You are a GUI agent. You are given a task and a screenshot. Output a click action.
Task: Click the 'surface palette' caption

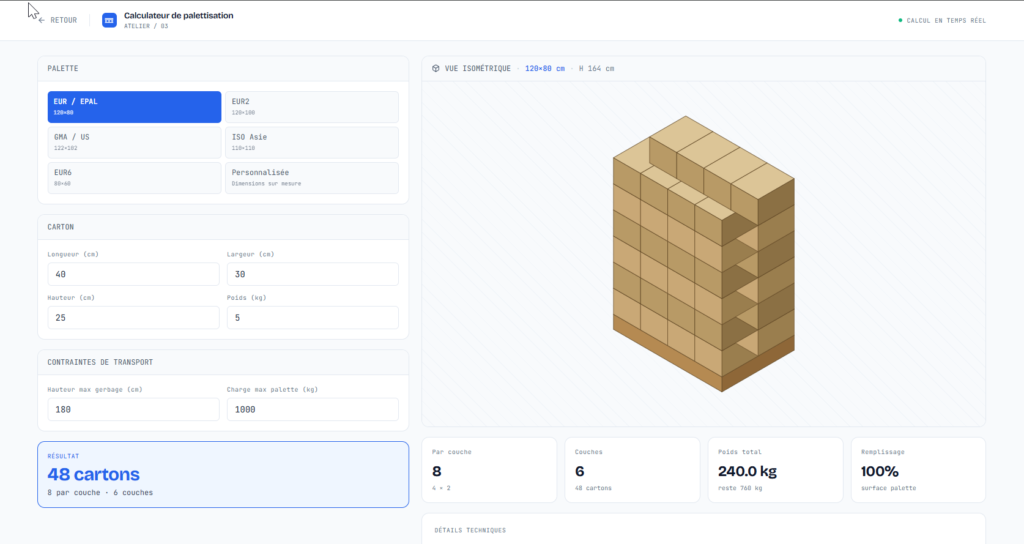[888, 488]
